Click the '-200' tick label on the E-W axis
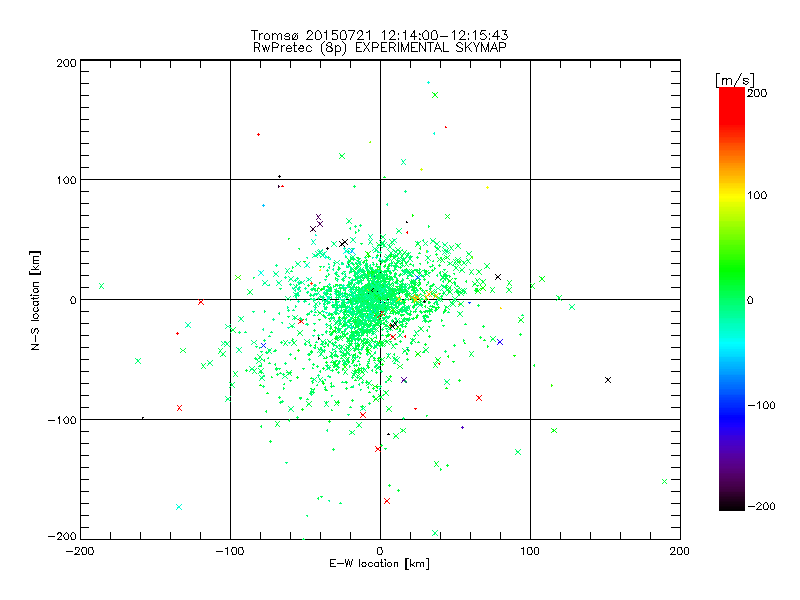The image size is (800, 600). (x=80, y=551)
